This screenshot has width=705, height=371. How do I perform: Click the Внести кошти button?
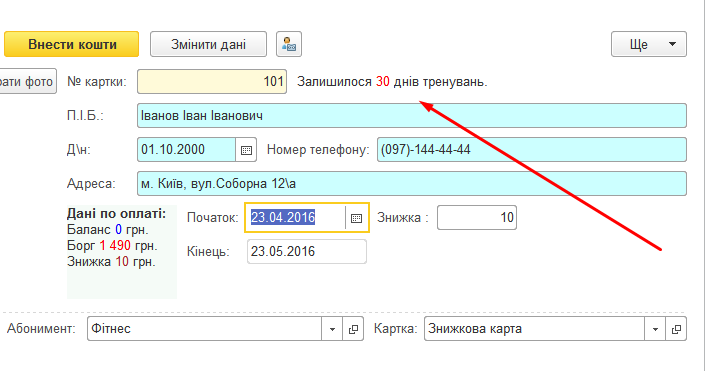pyautogui.click(x=71, y=44)
